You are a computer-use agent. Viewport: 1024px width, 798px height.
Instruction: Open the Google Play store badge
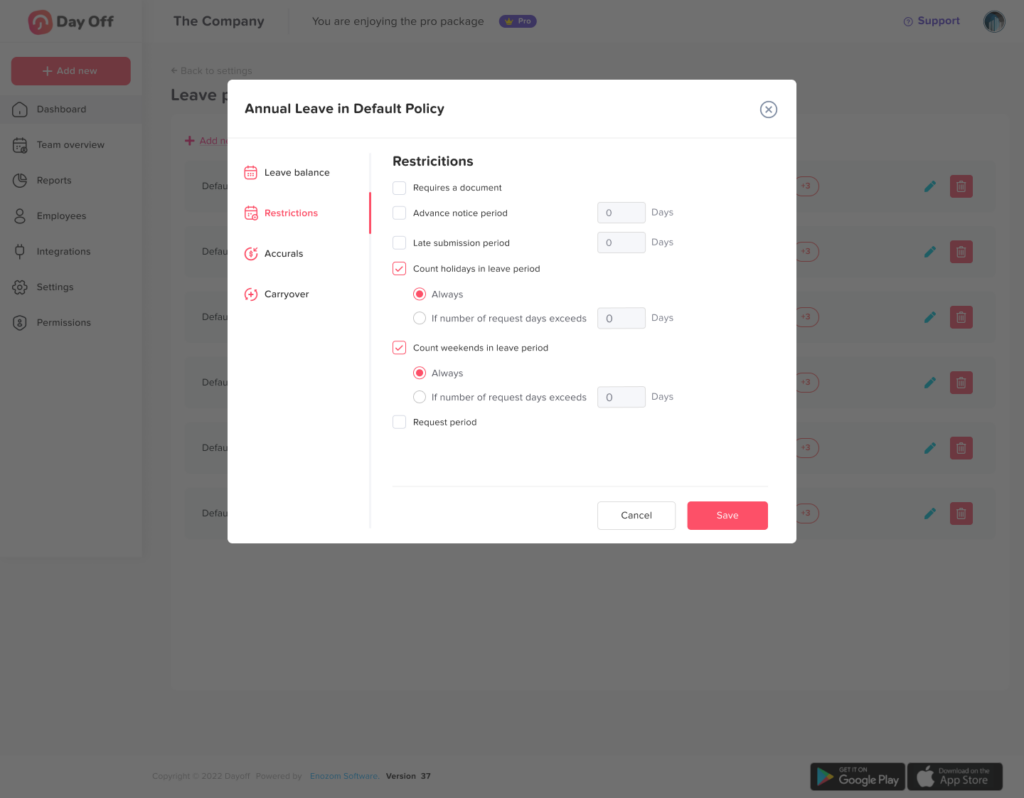[x=857, y=776]
